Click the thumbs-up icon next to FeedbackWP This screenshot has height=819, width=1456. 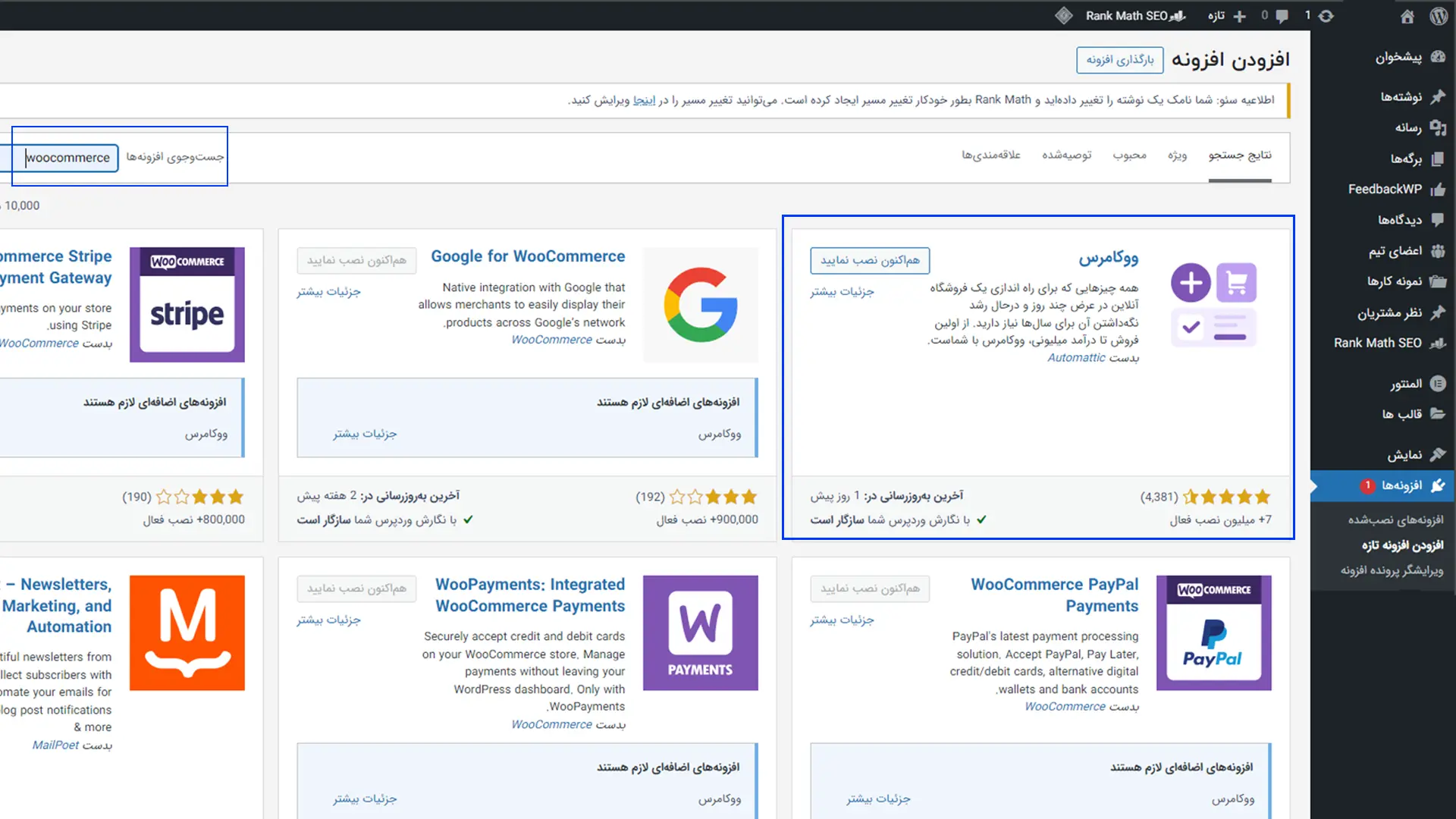pyautogui.click(x=1438, y=189)
